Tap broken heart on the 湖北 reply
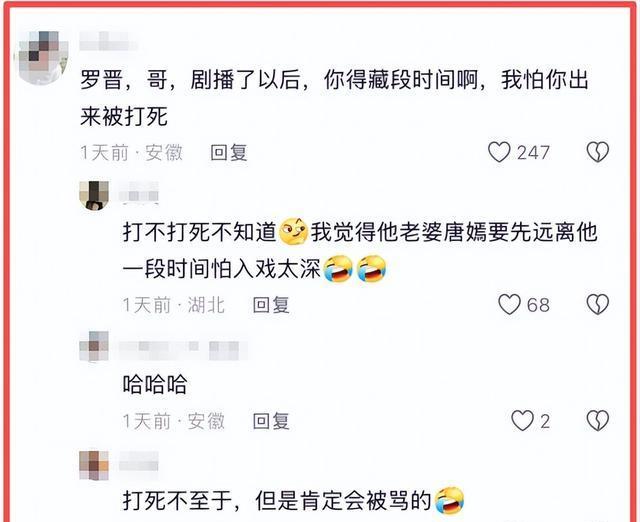 coord(598,304)
